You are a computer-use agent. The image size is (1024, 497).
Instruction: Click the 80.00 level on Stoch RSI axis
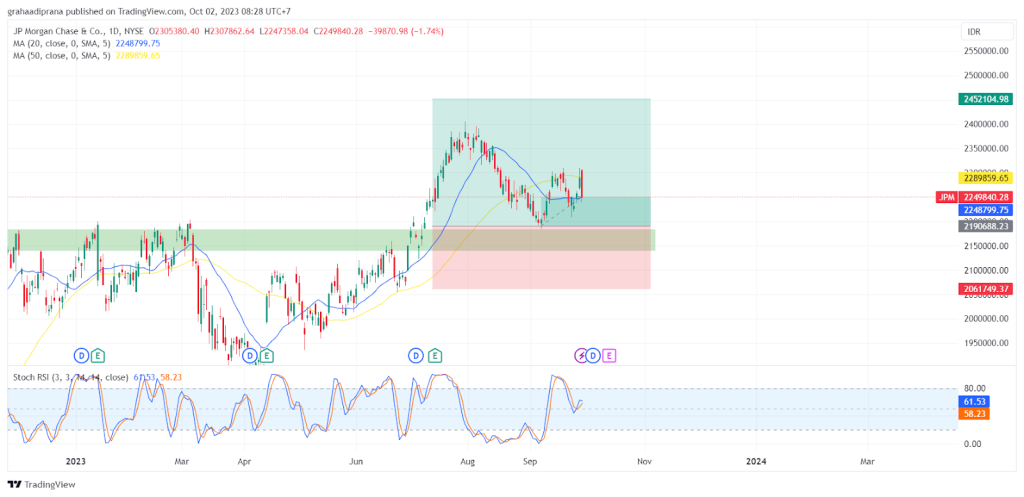(x=974, y=388)
